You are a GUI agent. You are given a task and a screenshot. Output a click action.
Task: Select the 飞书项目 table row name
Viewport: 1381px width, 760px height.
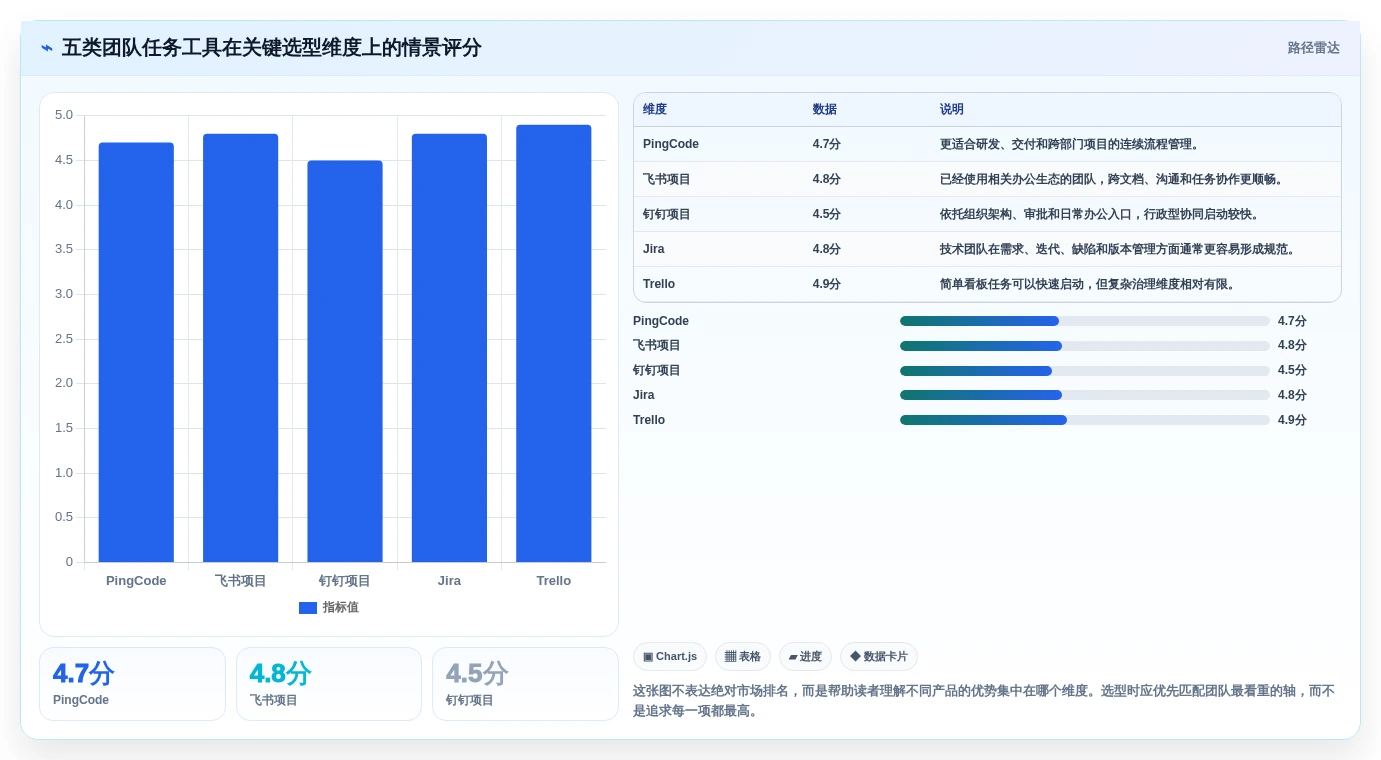(667, 179)
